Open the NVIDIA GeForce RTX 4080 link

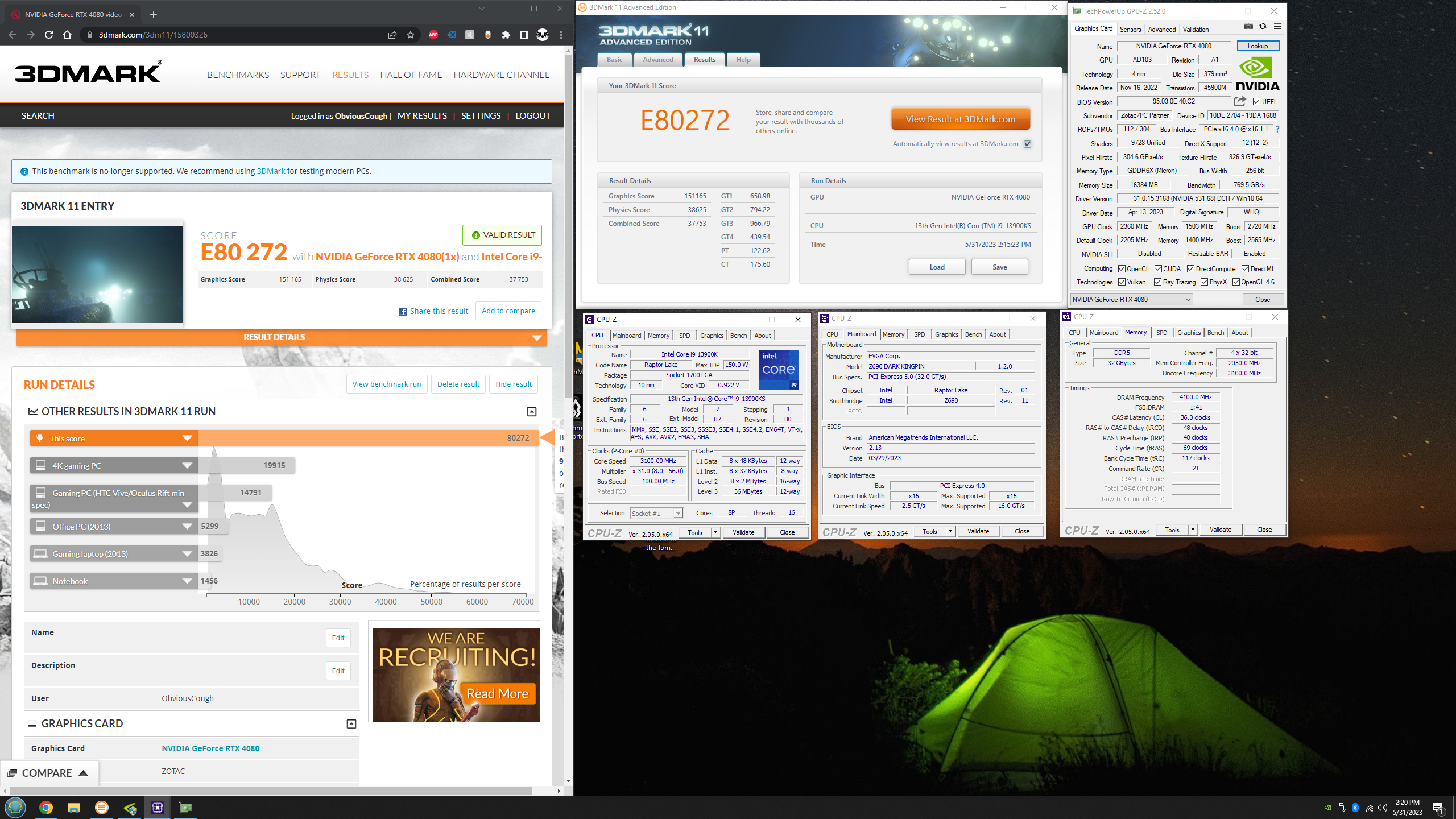click(210, 748)
